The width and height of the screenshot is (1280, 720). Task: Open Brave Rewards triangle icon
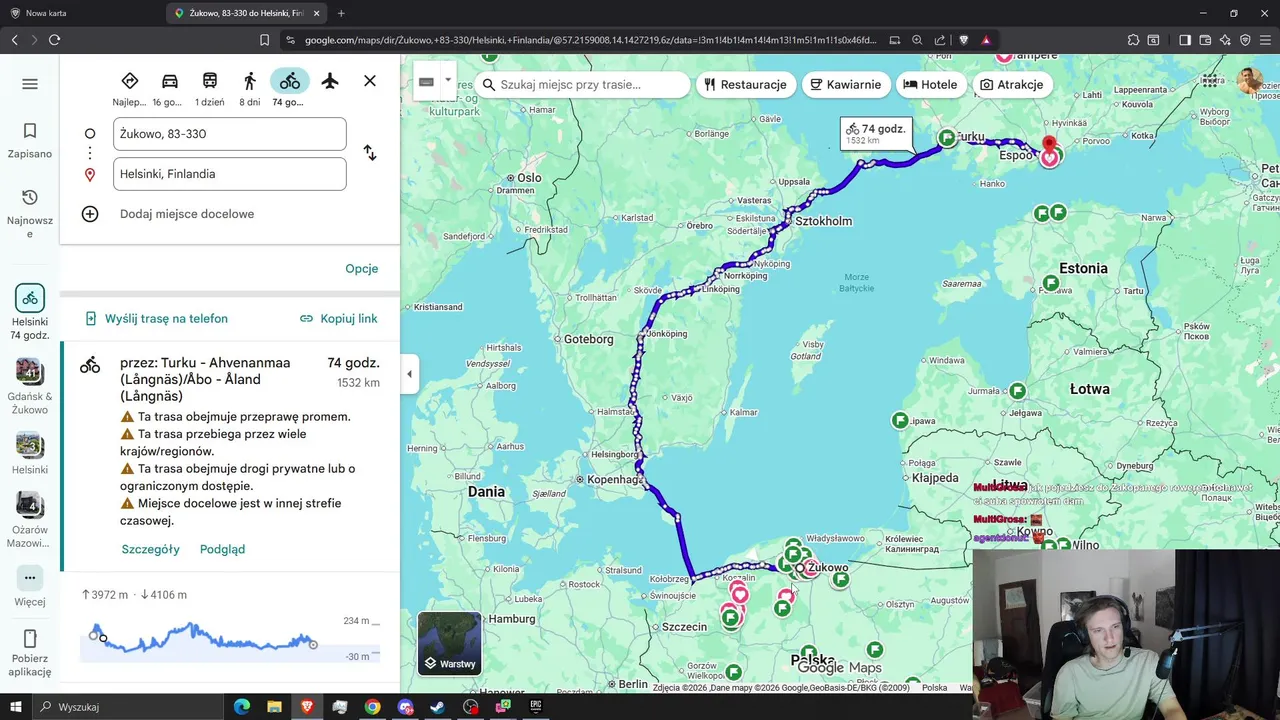(986, 40)
